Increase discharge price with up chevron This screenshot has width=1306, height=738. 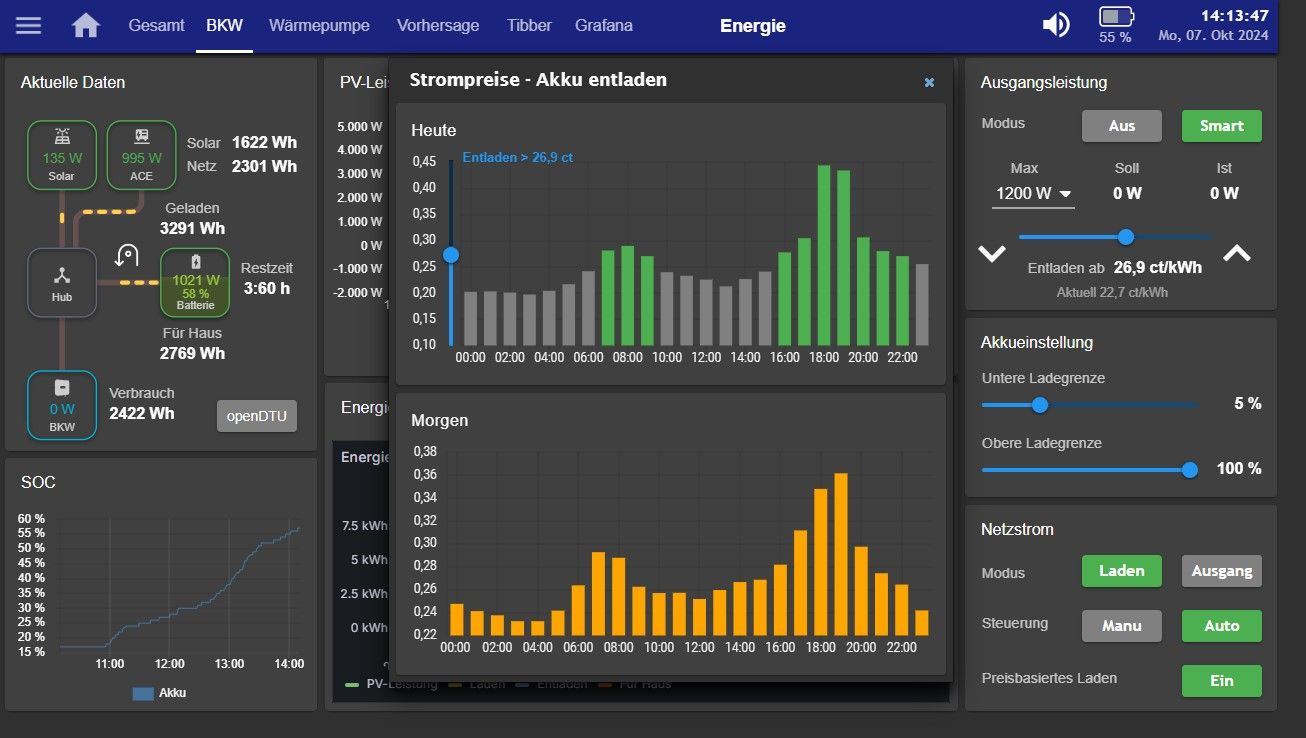[x=1237, y=254]
